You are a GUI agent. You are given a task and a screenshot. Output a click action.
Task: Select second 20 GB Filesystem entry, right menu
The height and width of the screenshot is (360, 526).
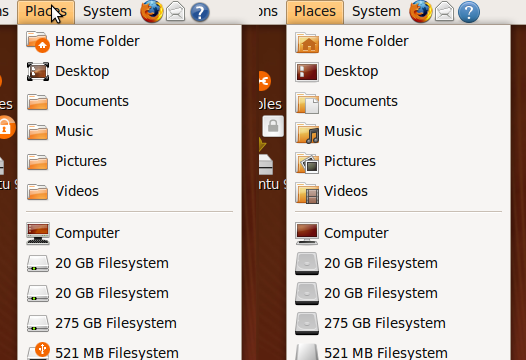click(399, 293)
